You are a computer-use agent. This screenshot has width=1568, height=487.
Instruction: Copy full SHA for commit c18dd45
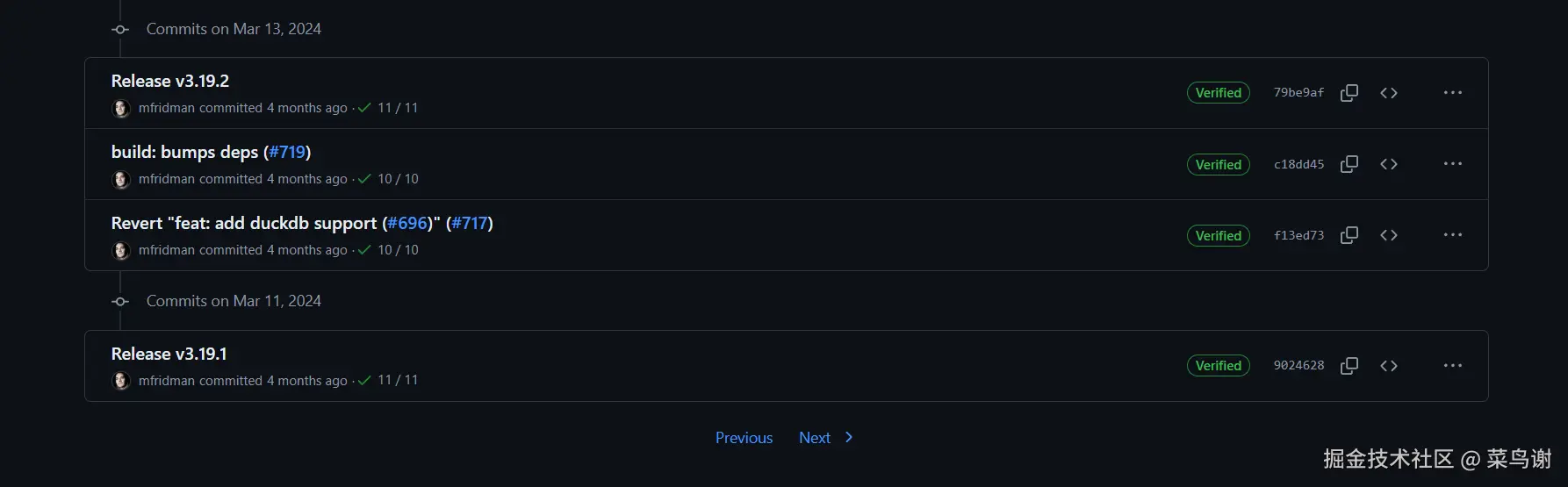pos(1349,164)
